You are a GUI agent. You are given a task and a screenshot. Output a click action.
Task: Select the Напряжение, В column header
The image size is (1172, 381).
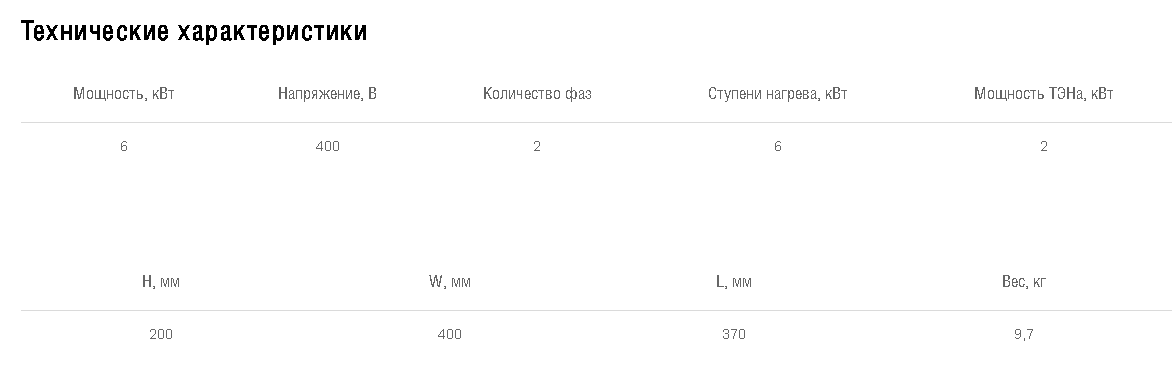click(x=327, y=93)
